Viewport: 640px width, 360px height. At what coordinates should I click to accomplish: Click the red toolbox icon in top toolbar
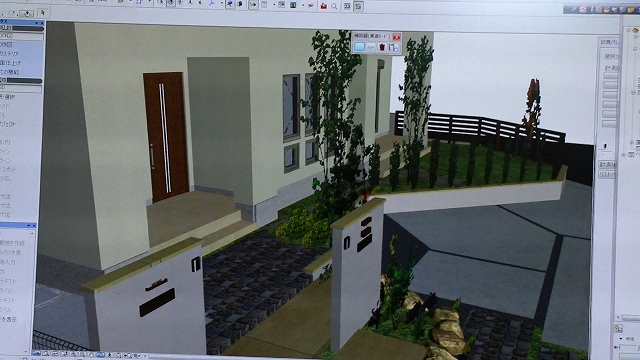324,6
